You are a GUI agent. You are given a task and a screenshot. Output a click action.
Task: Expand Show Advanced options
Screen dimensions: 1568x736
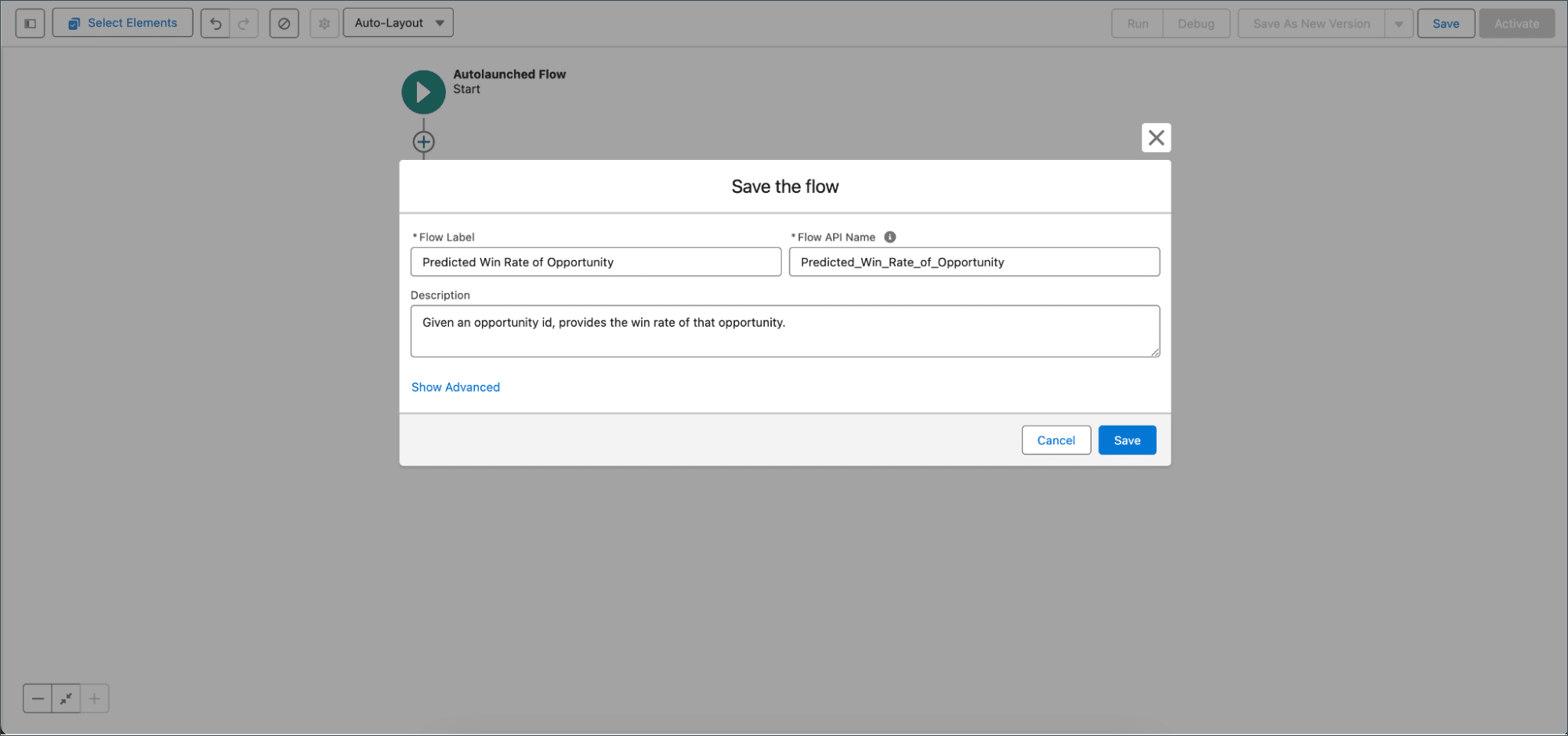tap(455, 387)
